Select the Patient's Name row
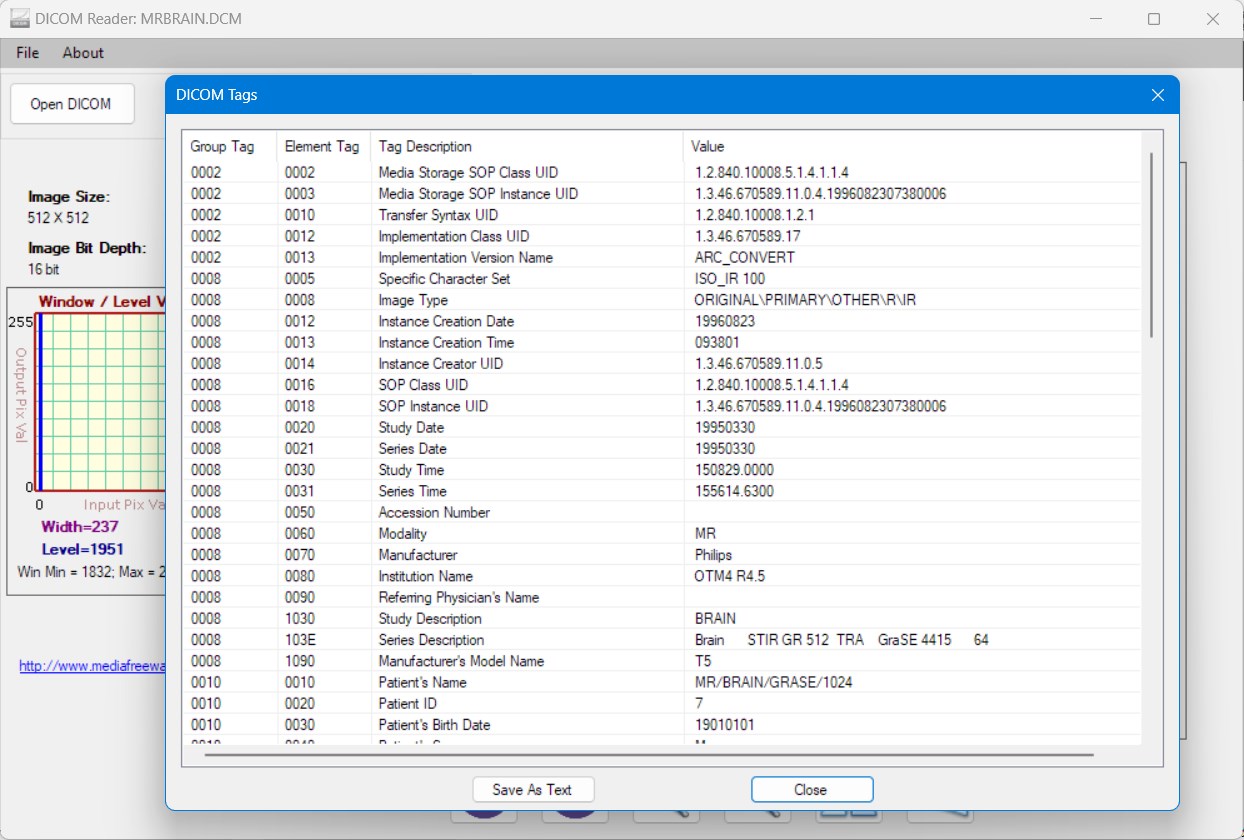 (x=600, y=682)
